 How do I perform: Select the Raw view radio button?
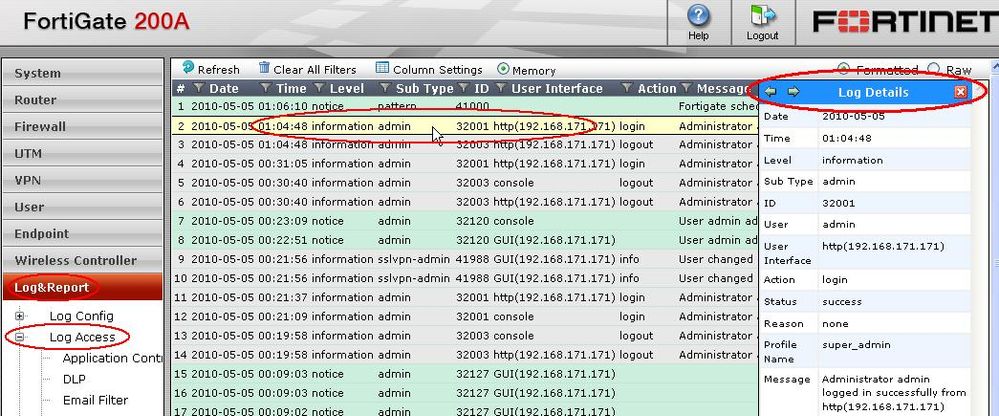[x=934, y=68]
